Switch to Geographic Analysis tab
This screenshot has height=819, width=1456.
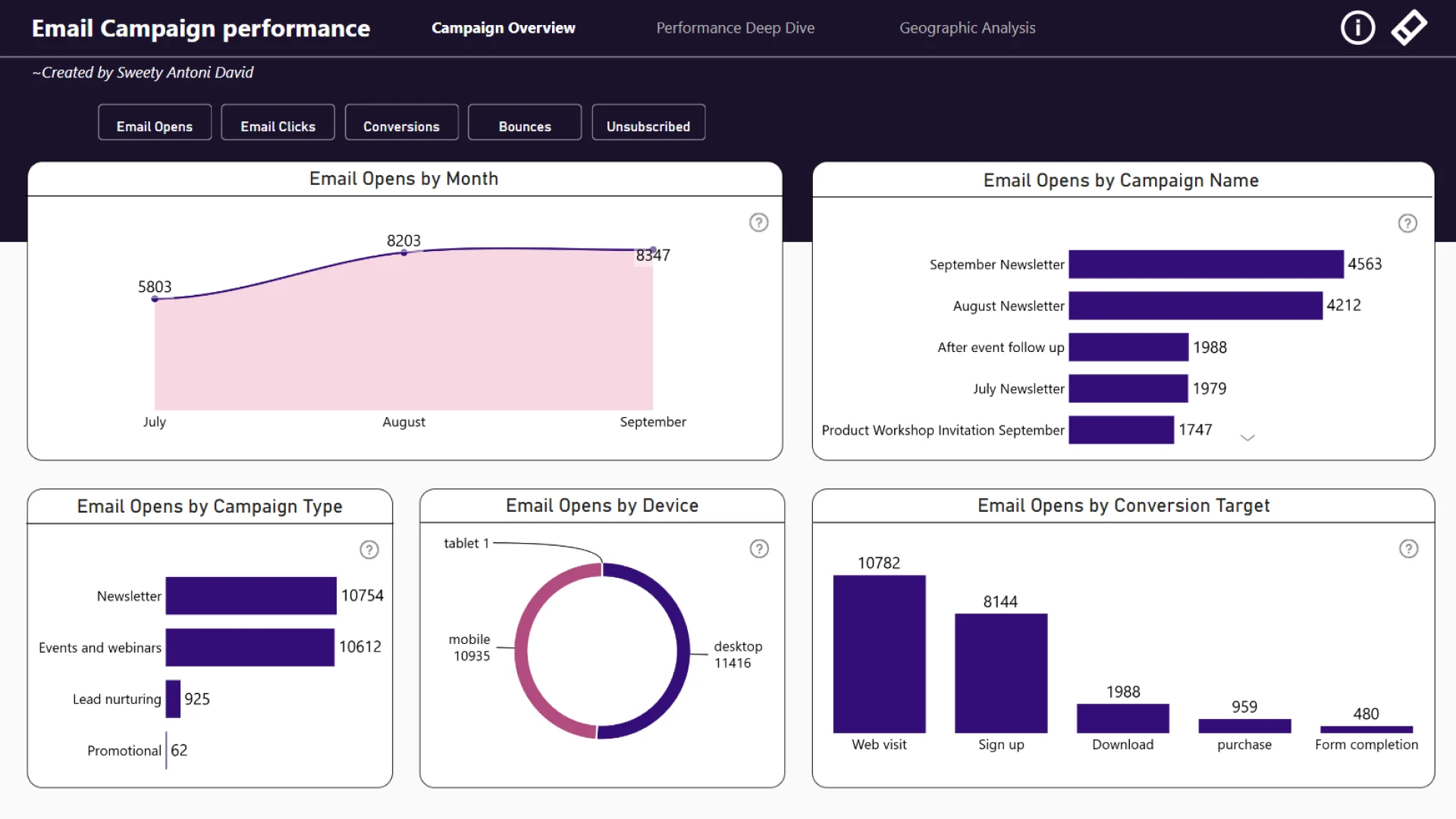[968, 28]
